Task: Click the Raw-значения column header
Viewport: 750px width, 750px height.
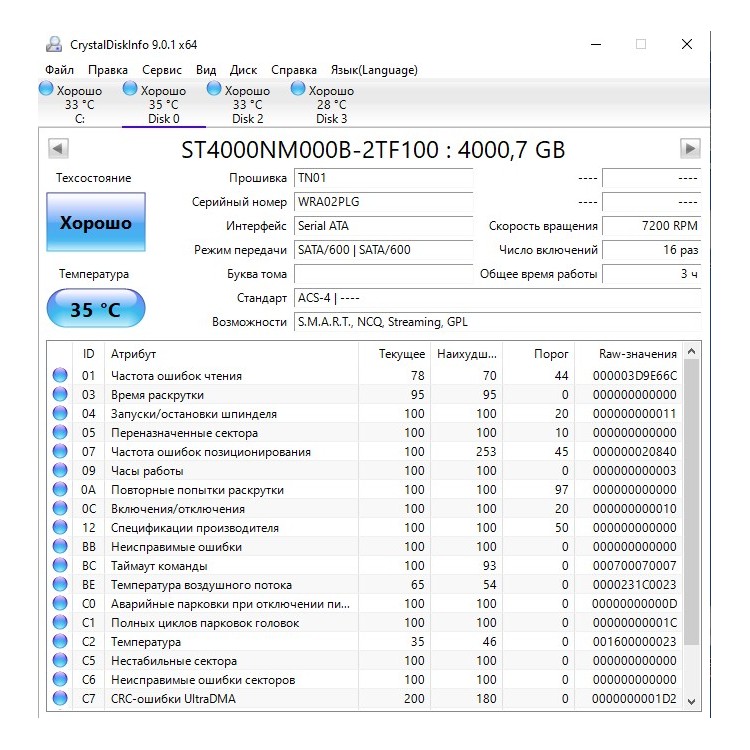Action: click(x=629, y=354)
